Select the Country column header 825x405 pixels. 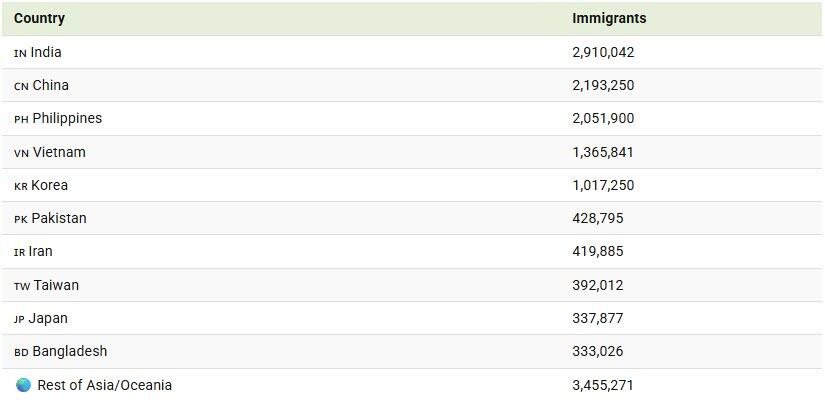click(x=39, y=18)
